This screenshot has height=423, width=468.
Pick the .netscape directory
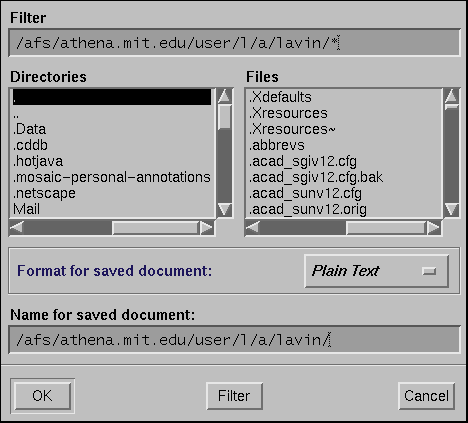112,193
